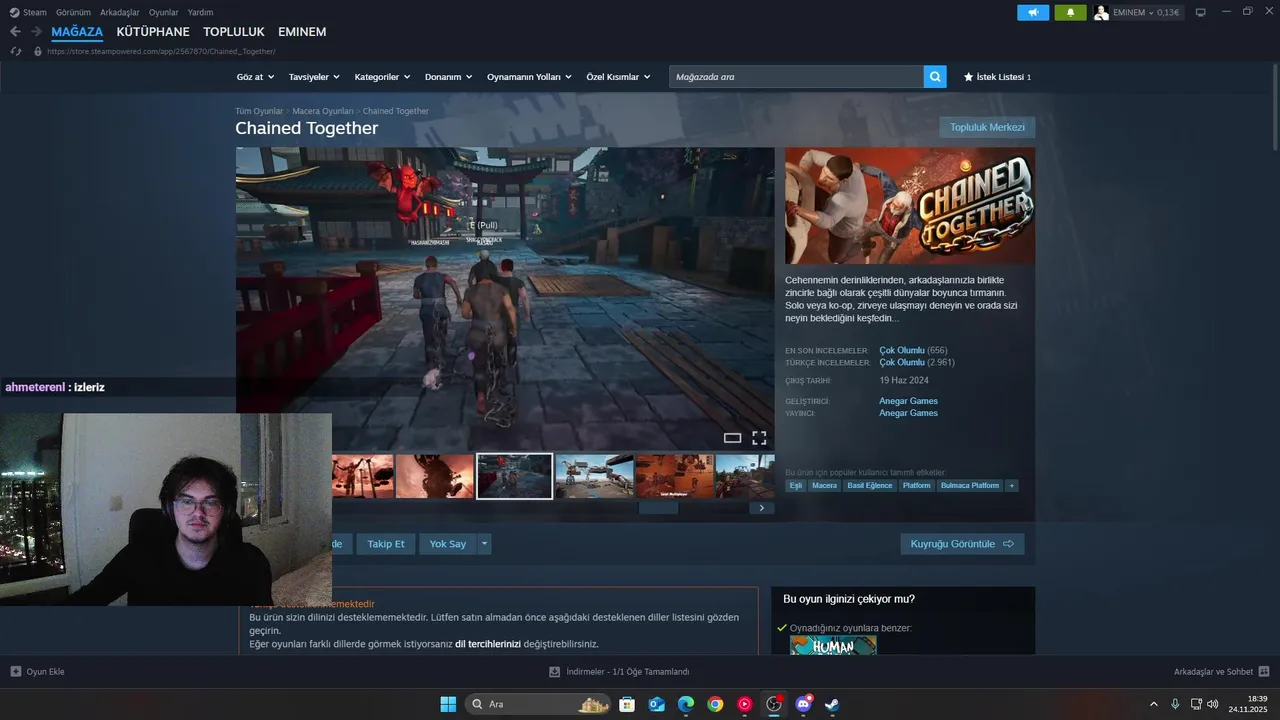Go back with the browser back arrow

point(15,32)
